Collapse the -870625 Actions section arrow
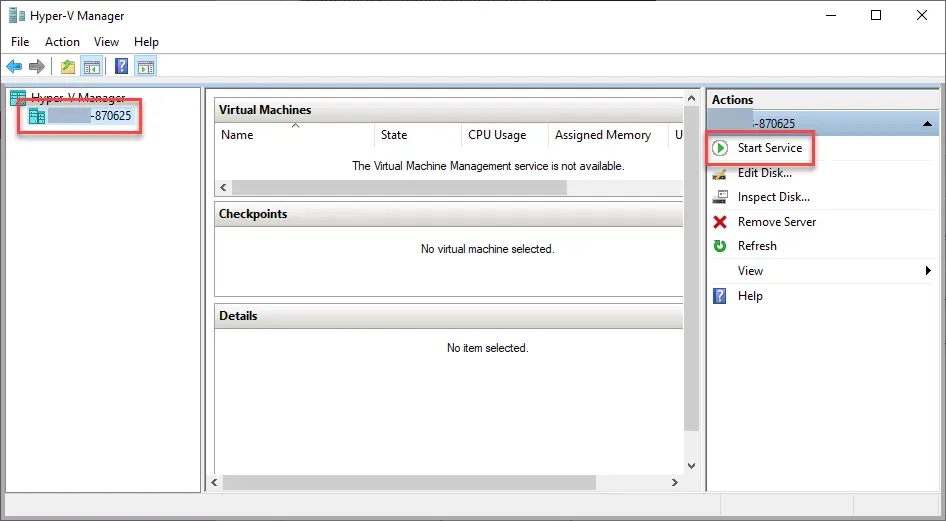This screenshot has width=946, height=521. 927,124
